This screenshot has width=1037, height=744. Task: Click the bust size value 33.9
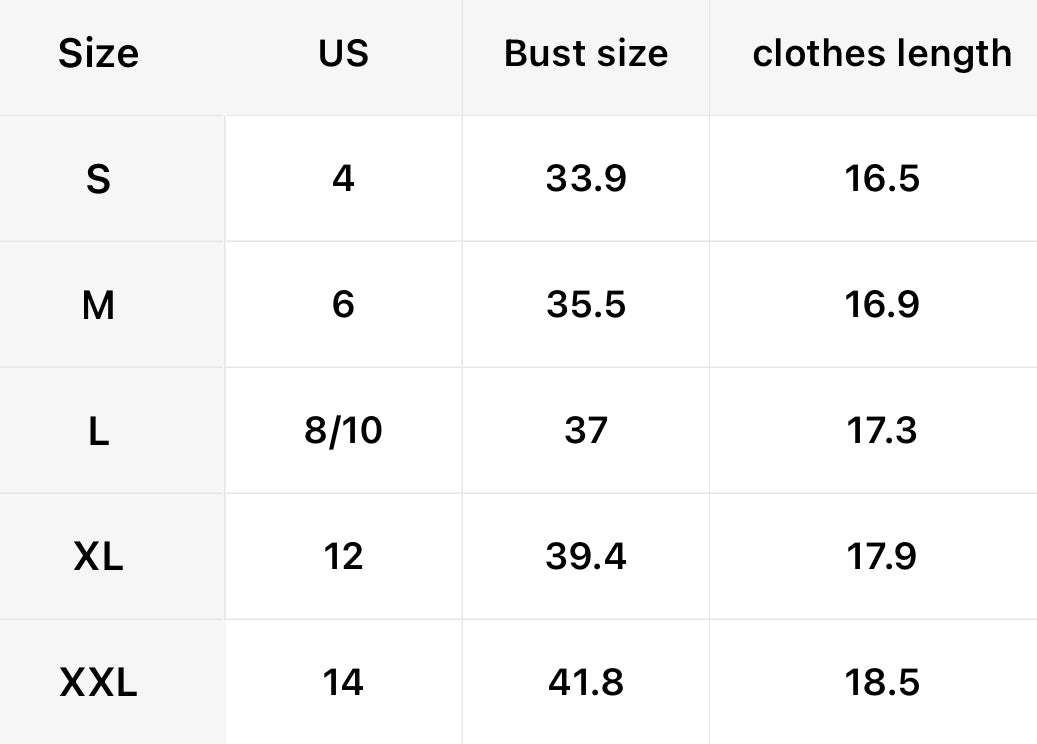[585, 180]
